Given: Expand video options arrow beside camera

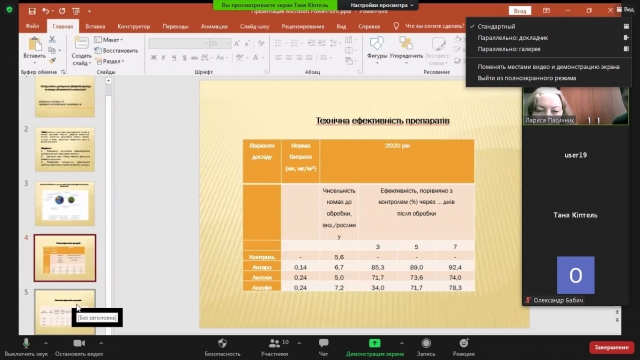Looking at the screenshot, I should [101, 343].
